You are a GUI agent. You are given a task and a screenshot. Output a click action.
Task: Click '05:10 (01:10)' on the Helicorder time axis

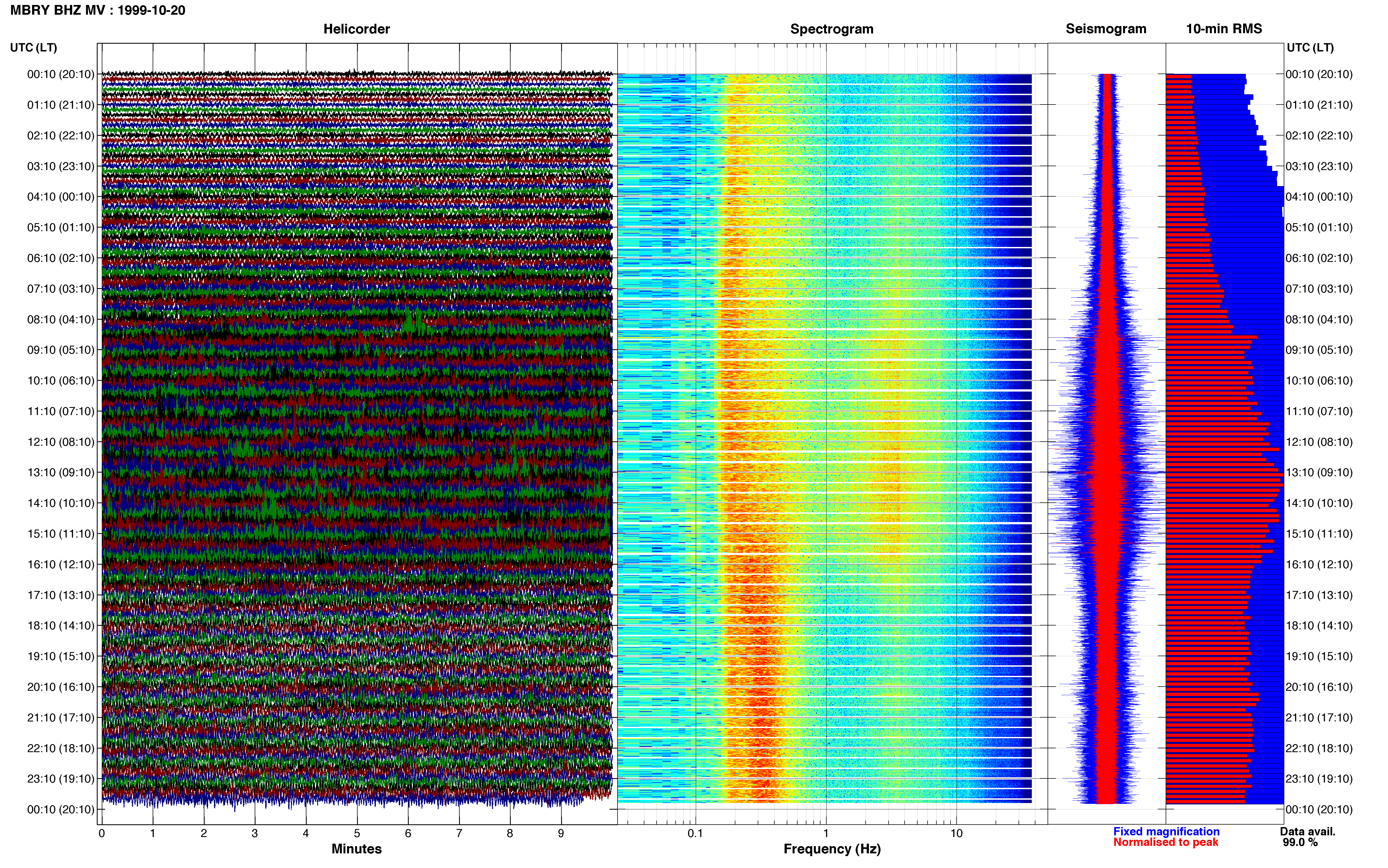[x=61, y=227]
